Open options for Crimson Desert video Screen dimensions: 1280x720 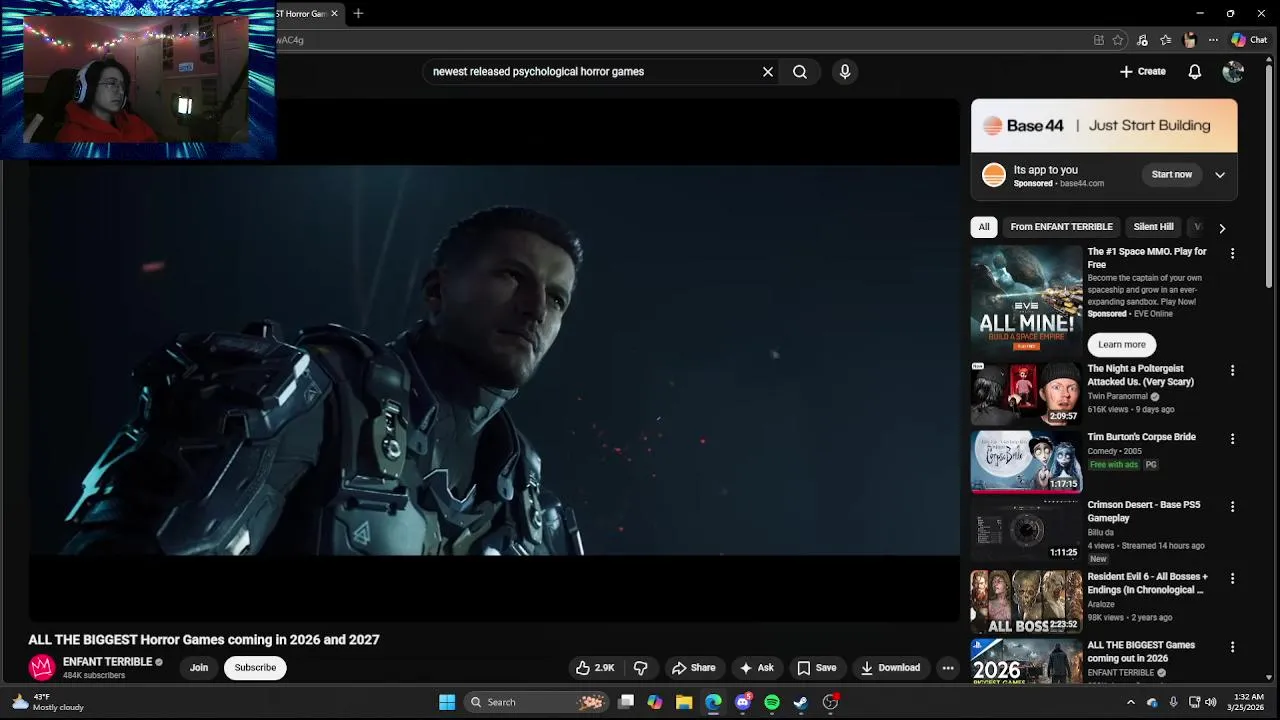point(1232,507)
